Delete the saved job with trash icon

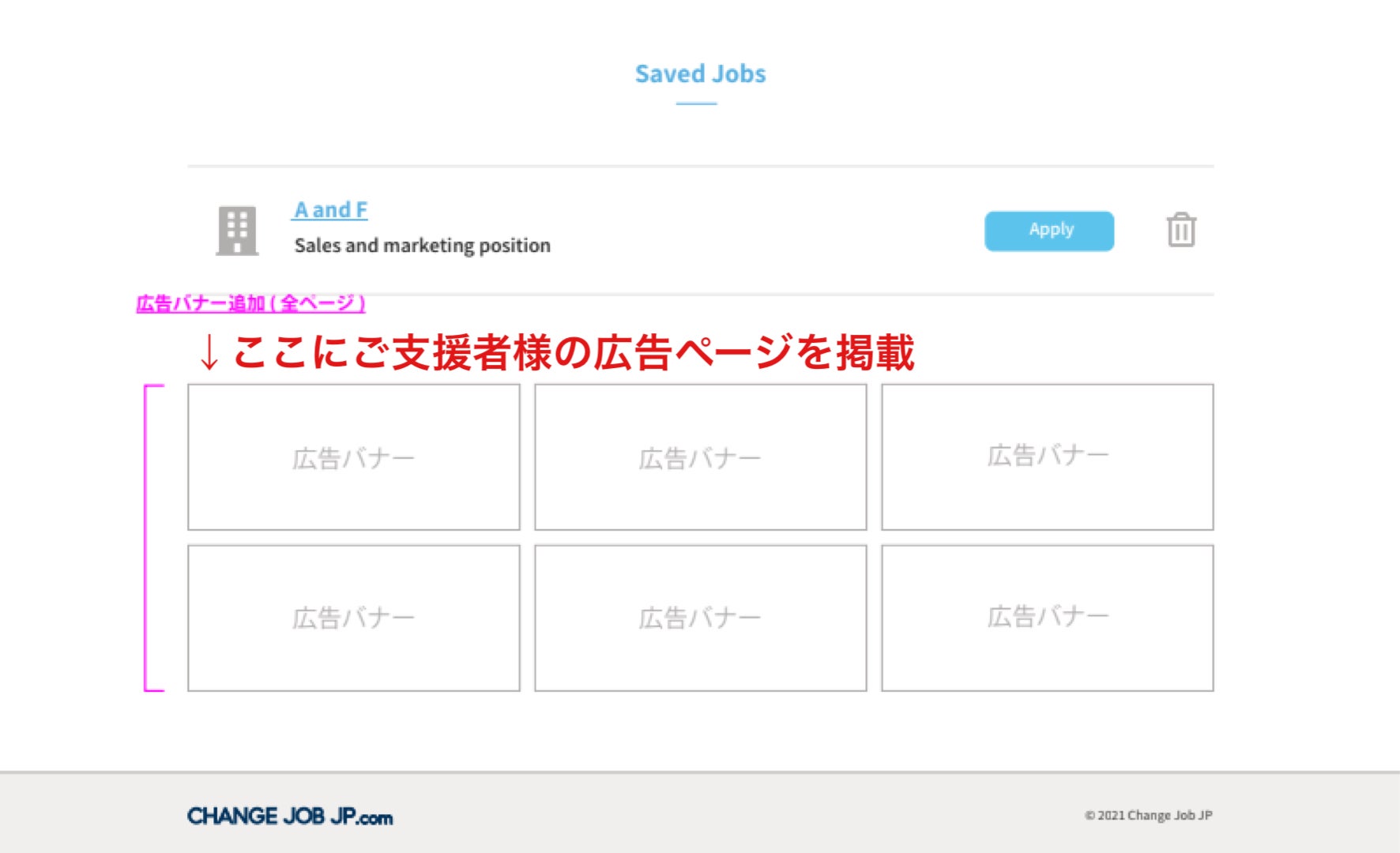pos(1180,231)
